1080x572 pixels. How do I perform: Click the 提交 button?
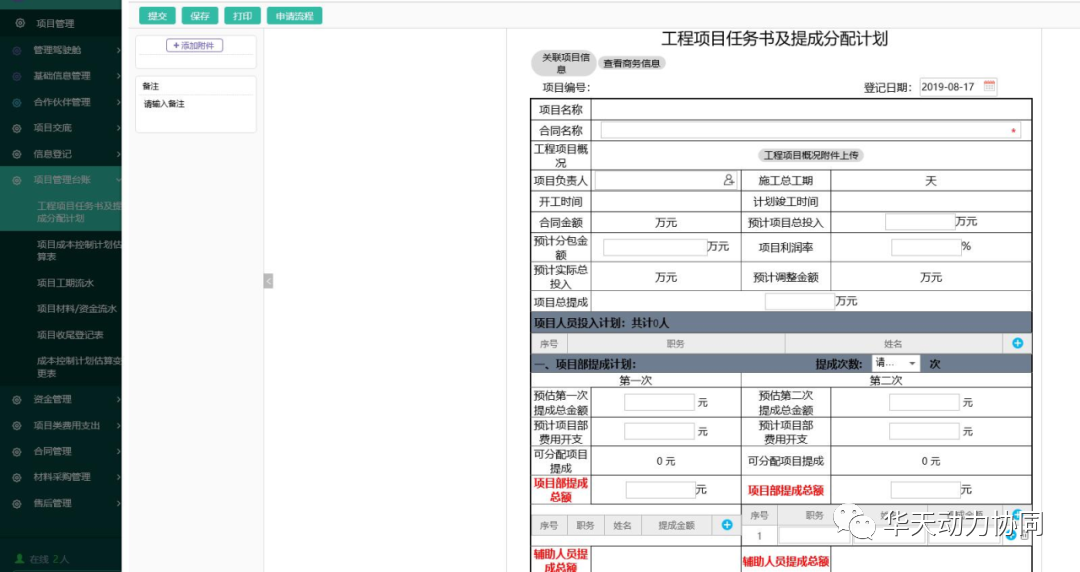pos(157,16)
